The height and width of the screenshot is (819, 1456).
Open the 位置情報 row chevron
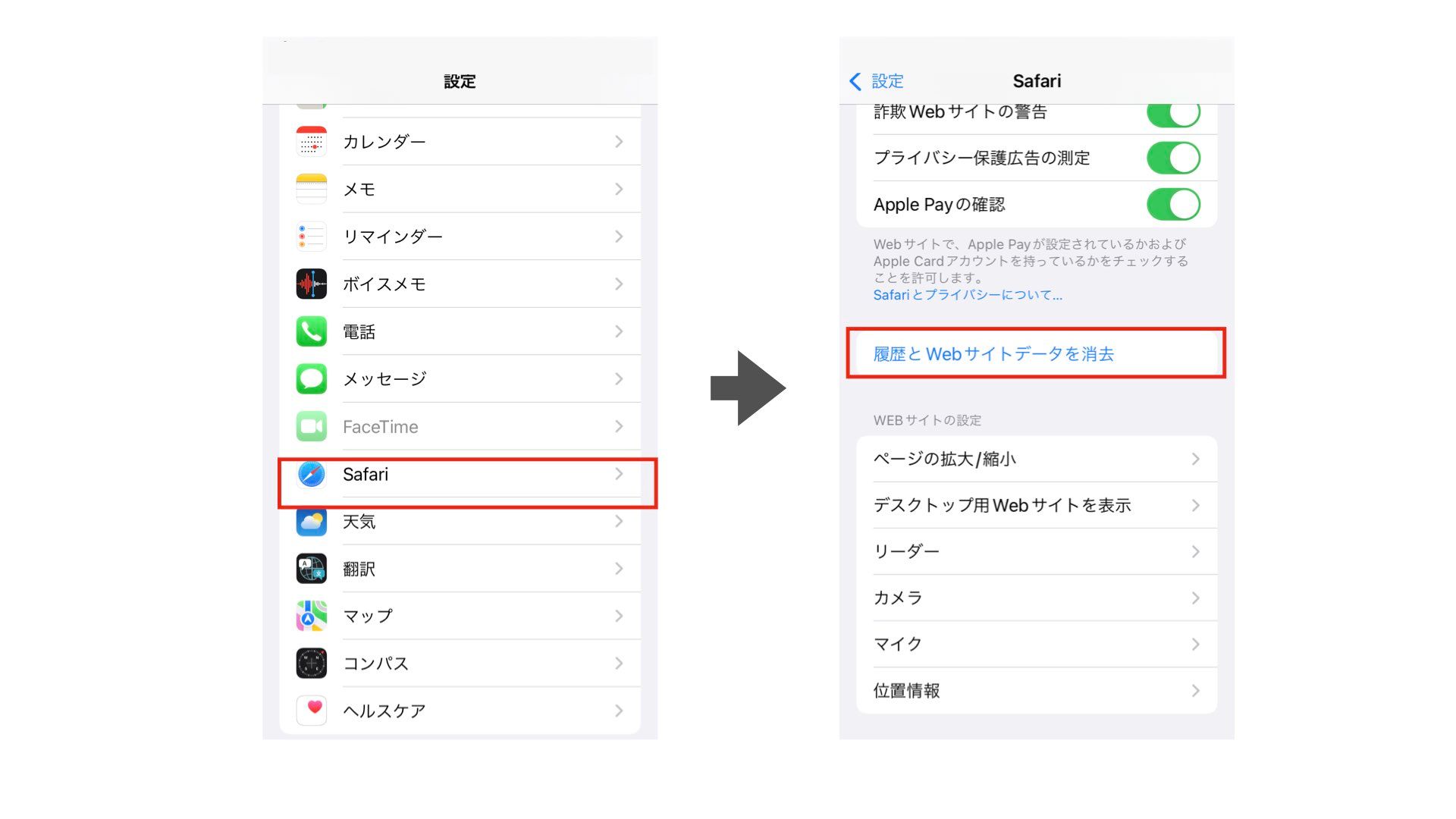point(1195,691)
